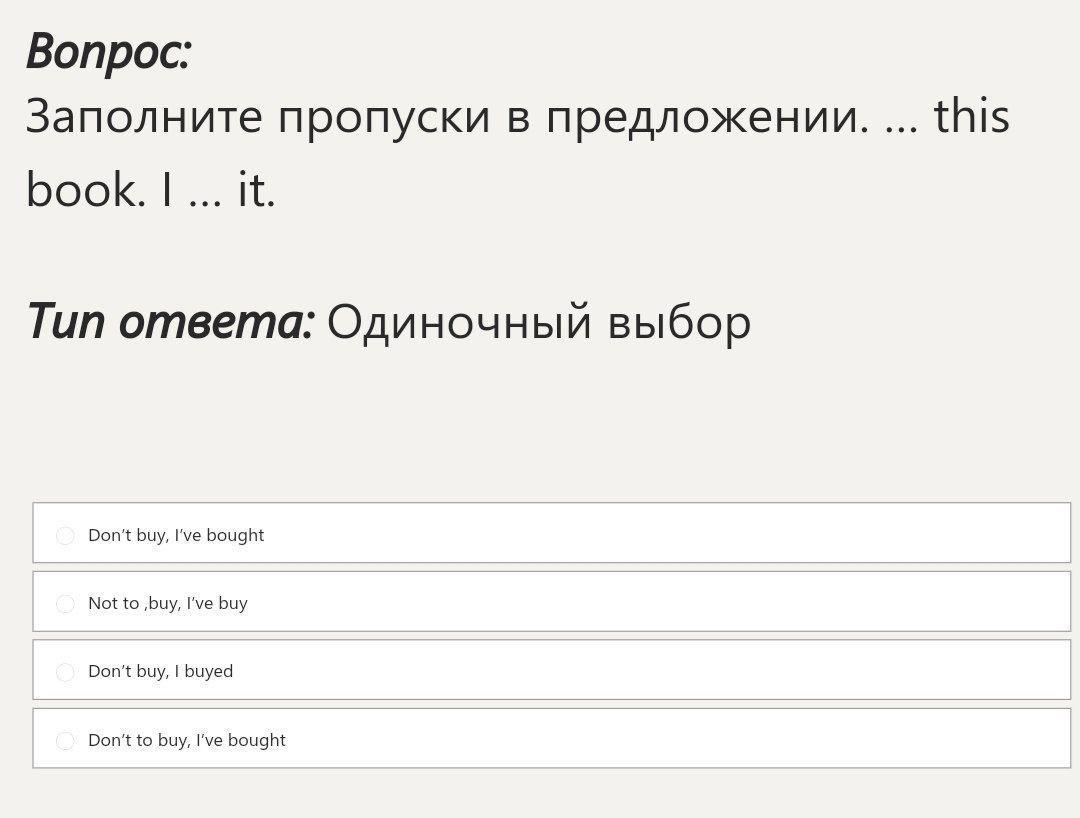Click the word "в" in the question

click(x=517, y=119)
